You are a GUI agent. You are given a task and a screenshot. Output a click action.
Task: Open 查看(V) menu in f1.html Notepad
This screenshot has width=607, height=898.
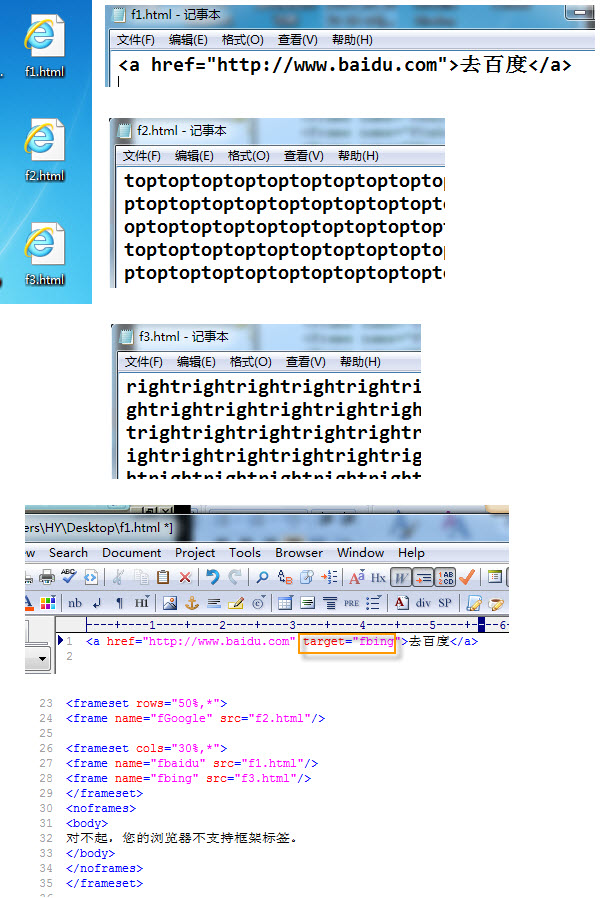coord(297,40)
